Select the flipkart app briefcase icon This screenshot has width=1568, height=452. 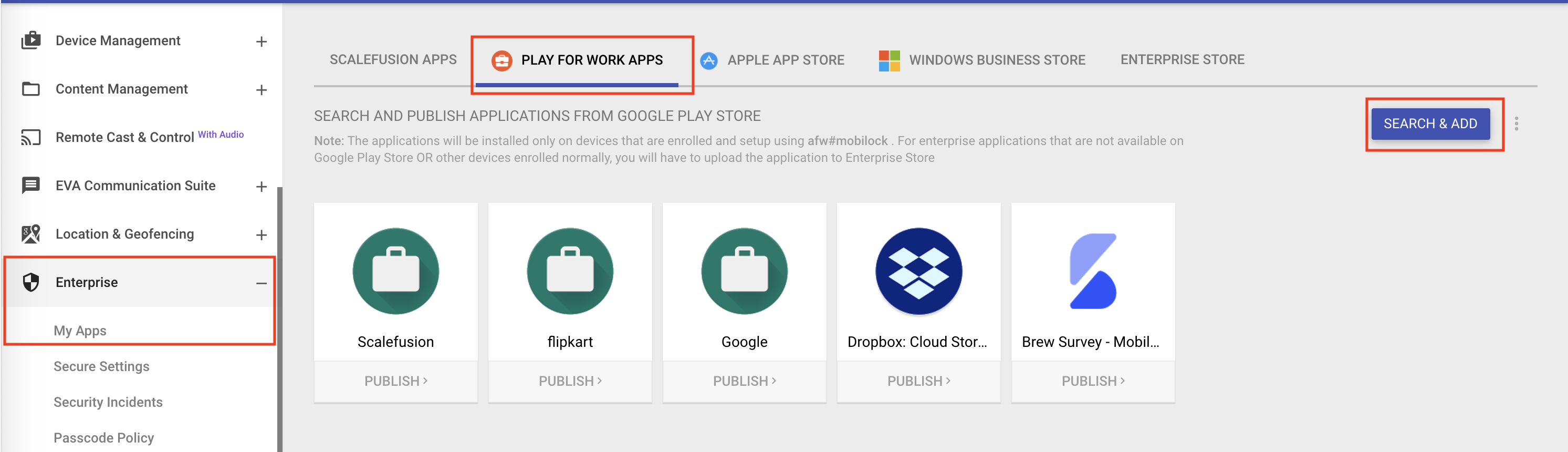click(x=570, y=271)
